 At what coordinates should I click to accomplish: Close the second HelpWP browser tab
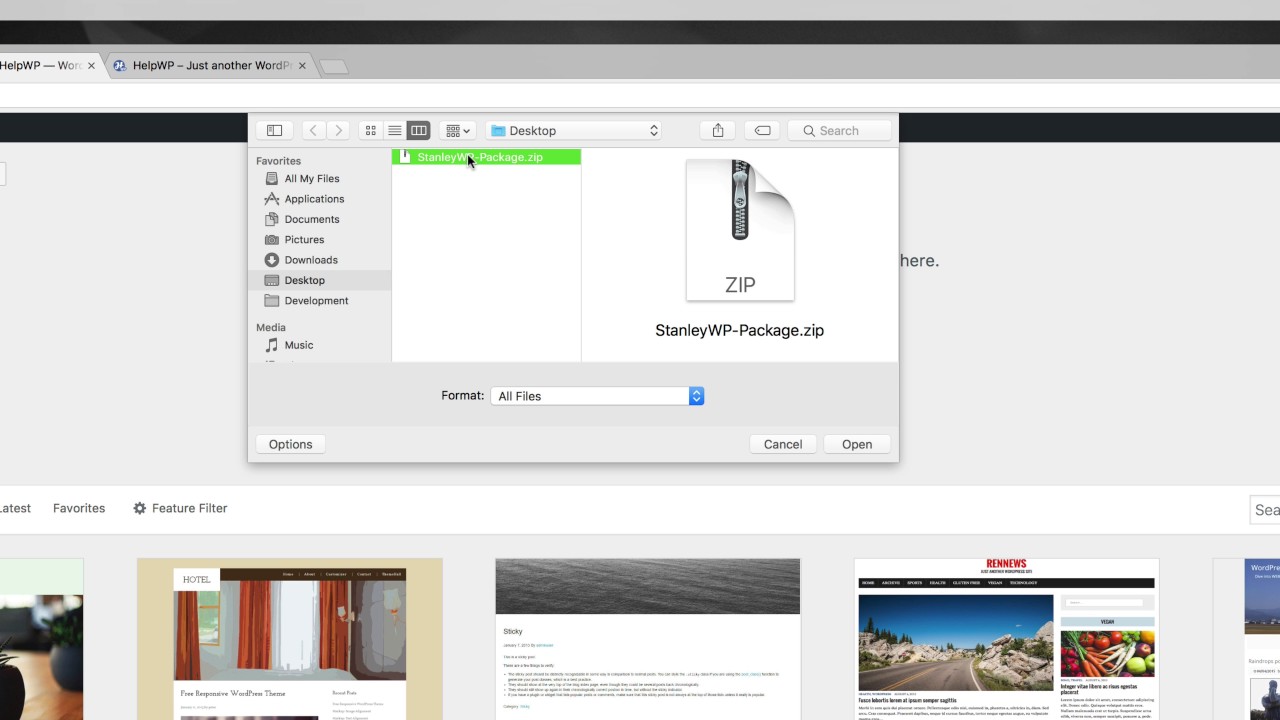click(302, 66)
